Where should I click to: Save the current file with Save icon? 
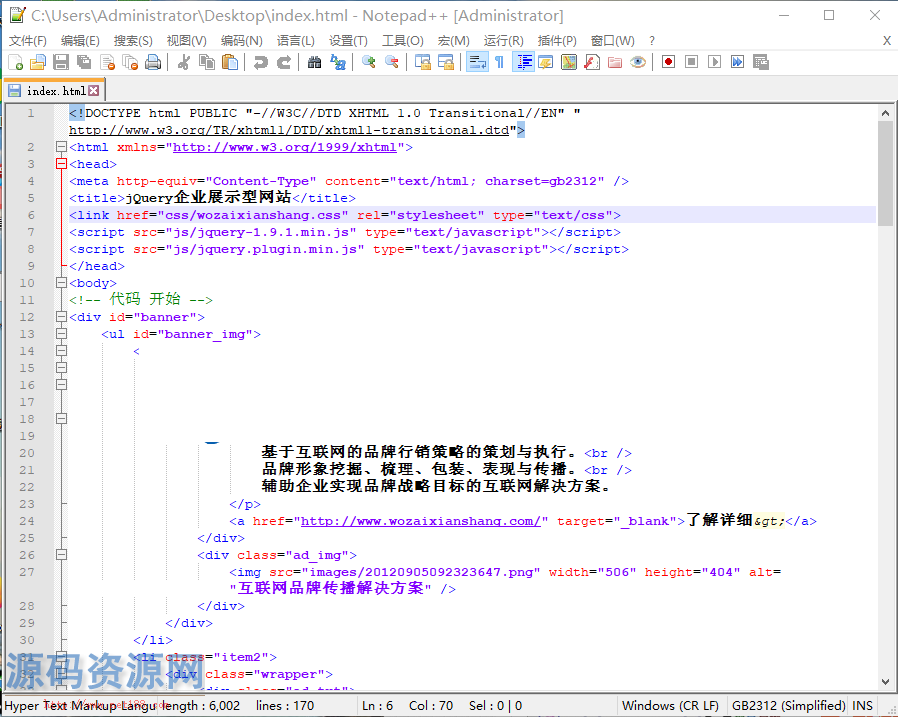click(x=61, y=62)
